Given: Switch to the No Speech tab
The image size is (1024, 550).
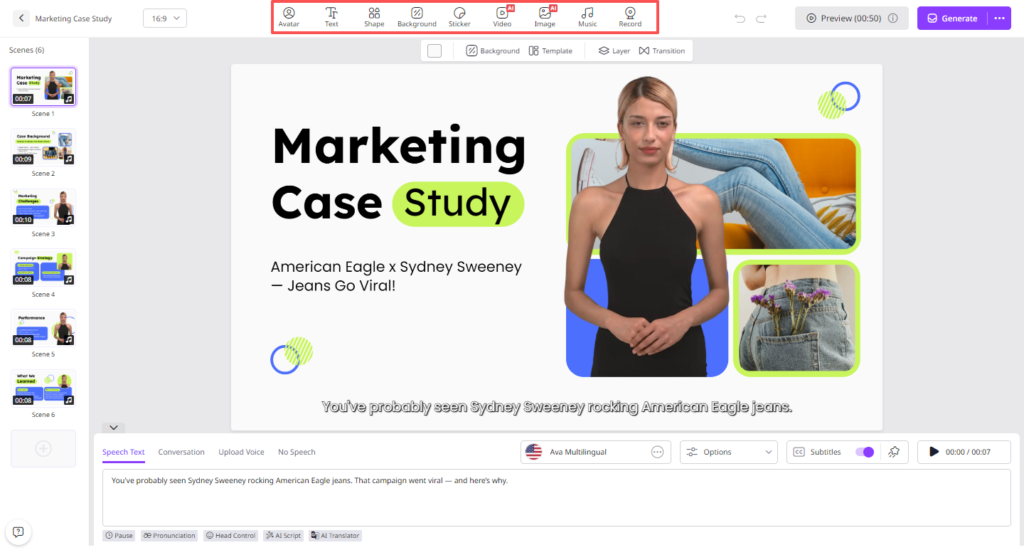Looking at the screenshot, I should coord(296,452).
